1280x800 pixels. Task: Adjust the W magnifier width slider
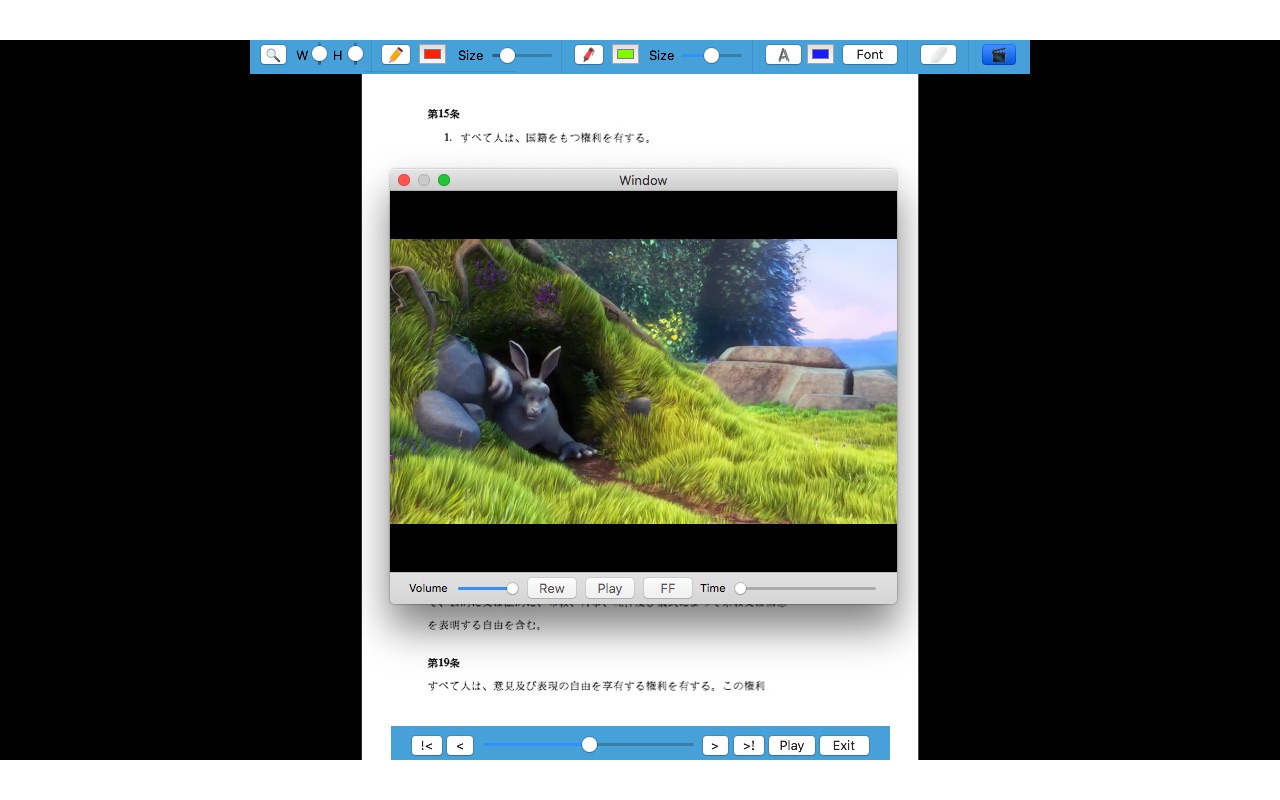point(319,54)
